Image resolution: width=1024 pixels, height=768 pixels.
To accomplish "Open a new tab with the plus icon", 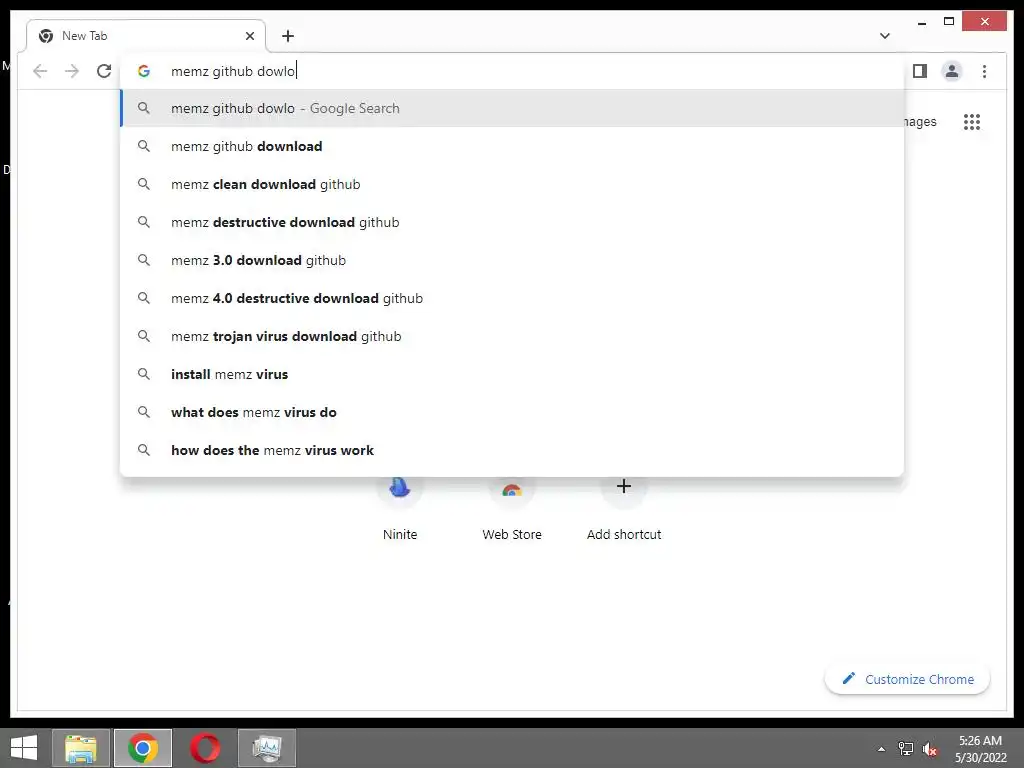I will 288,36.
